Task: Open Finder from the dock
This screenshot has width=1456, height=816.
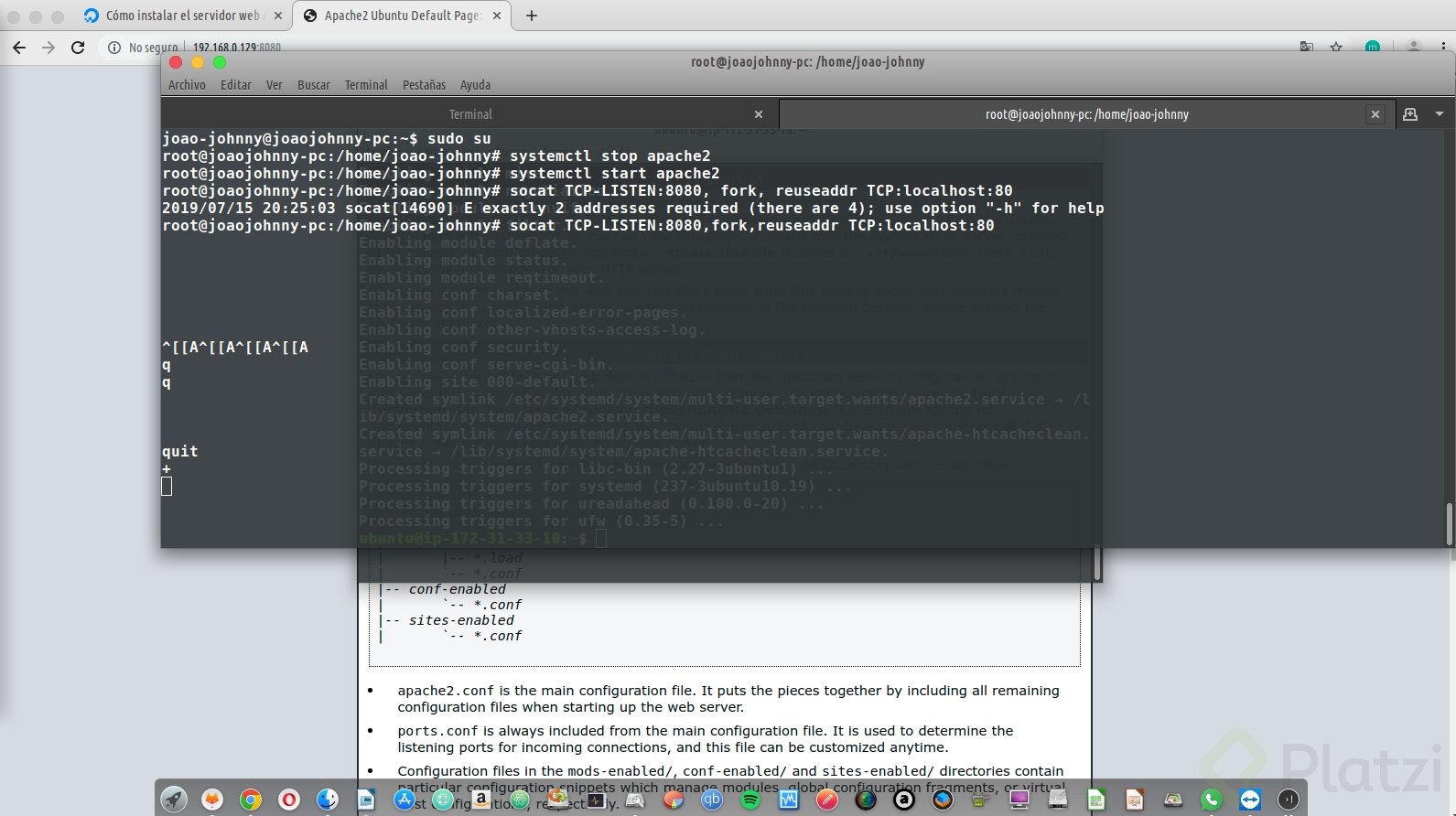Action: point(328,800)
